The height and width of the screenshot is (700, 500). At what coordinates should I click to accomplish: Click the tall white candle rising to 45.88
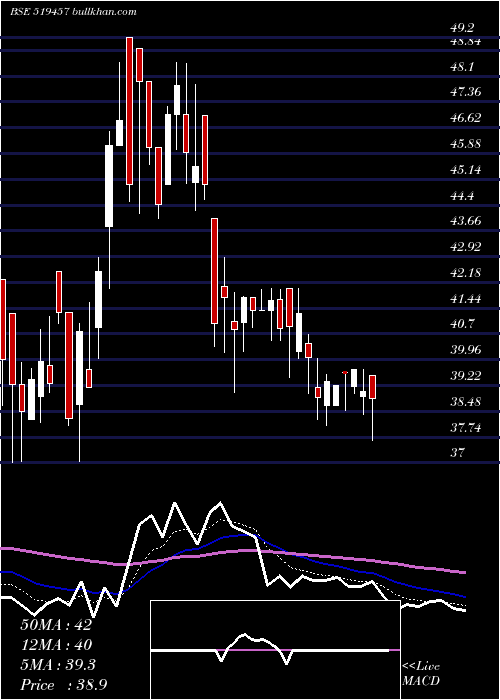109,186
